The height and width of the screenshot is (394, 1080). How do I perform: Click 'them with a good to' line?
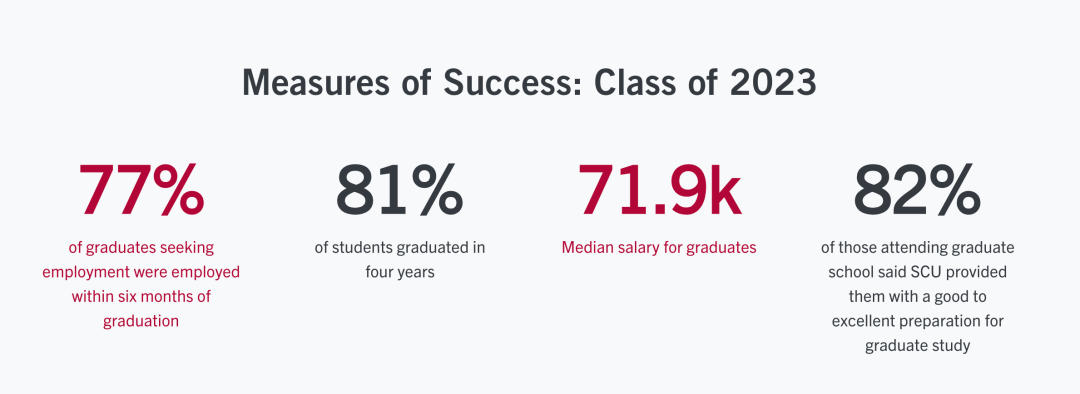tap(917, 297)
